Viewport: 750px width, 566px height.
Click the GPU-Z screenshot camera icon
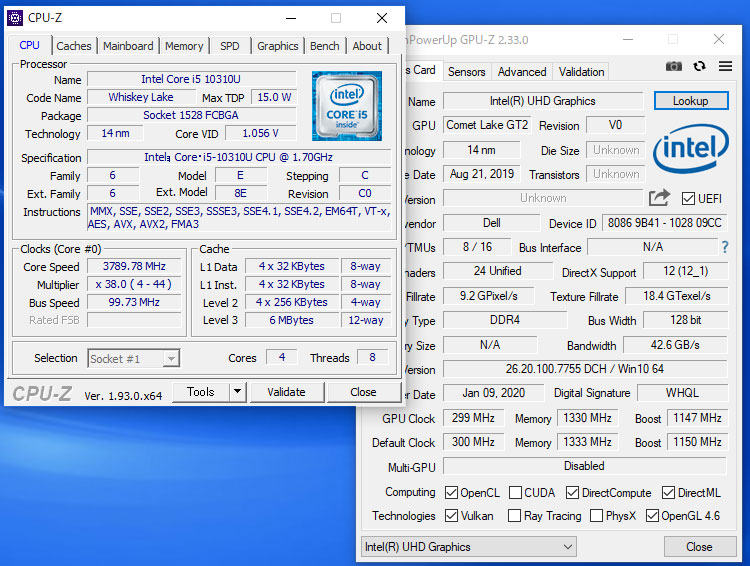click(673, 66)
